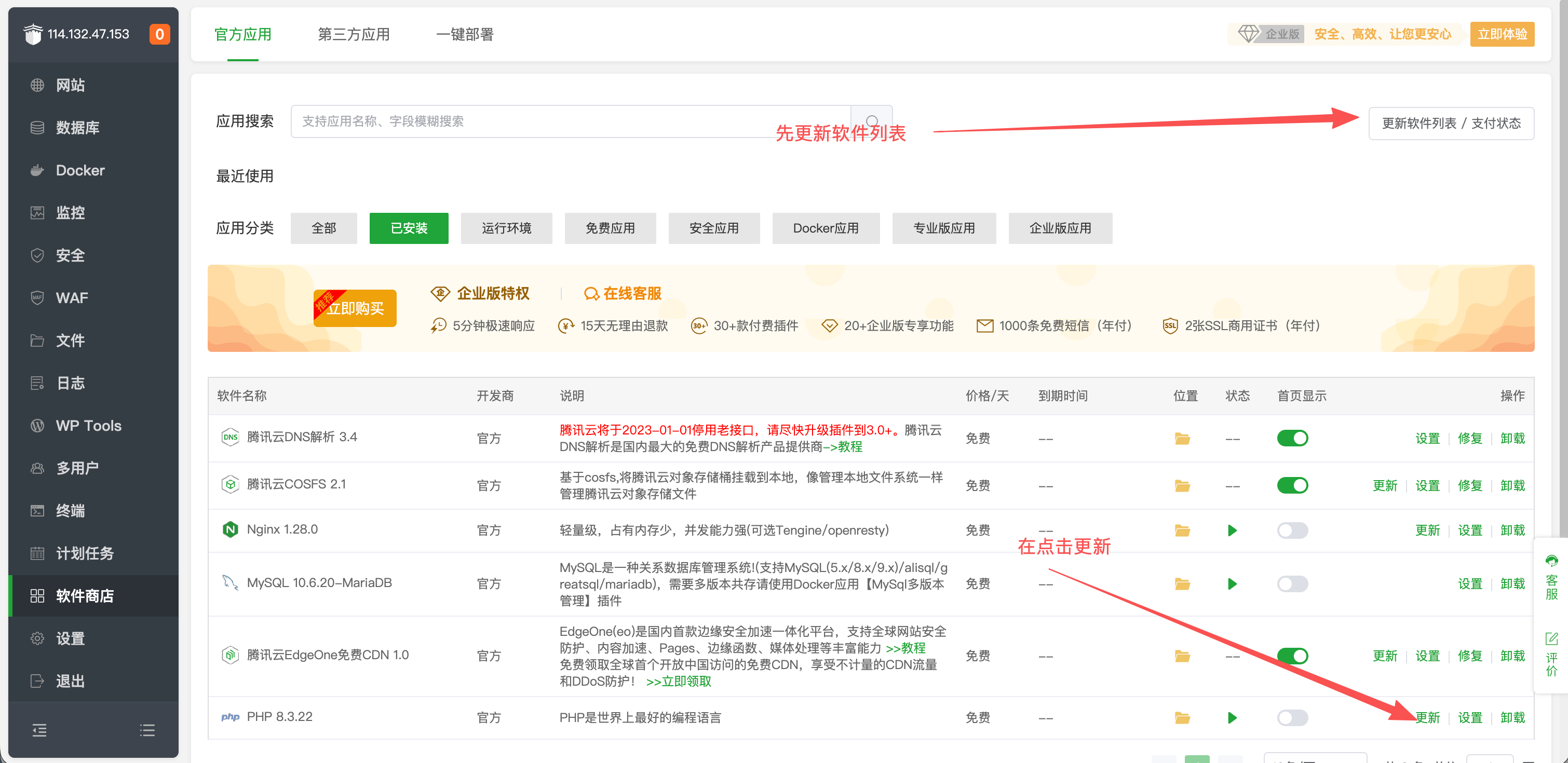Filter by 免费应用 category
1568x763 pixels.
click(x=610, y=228)
